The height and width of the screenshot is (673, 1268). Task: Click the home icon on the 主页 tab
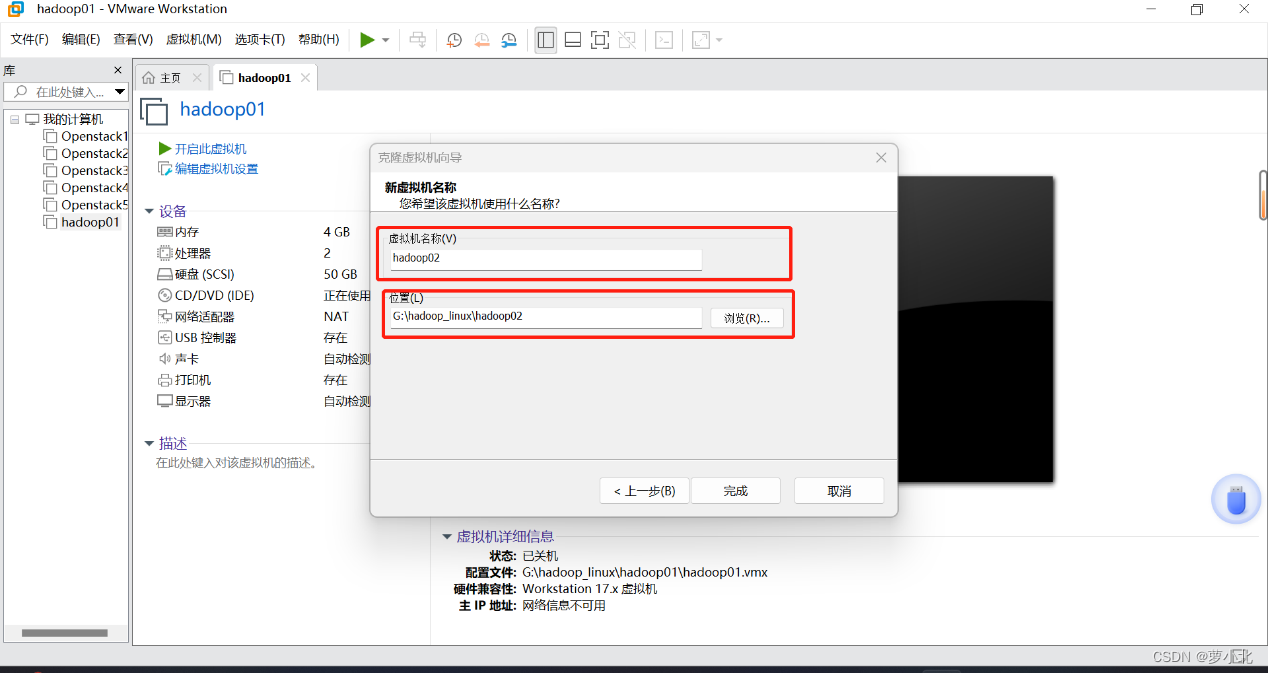point(149,78)
